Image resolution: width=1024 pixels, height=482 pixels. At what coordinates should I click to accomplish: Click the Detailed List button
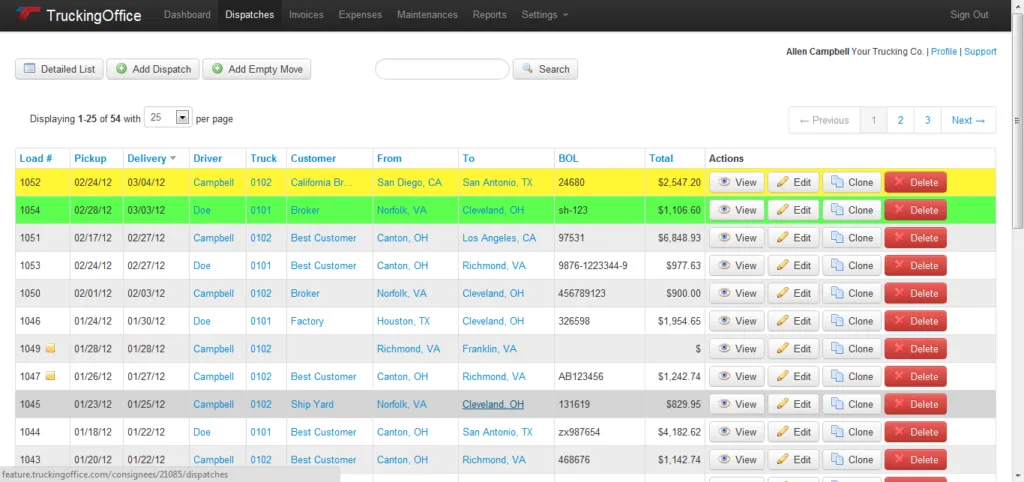(x=59, y=69)
